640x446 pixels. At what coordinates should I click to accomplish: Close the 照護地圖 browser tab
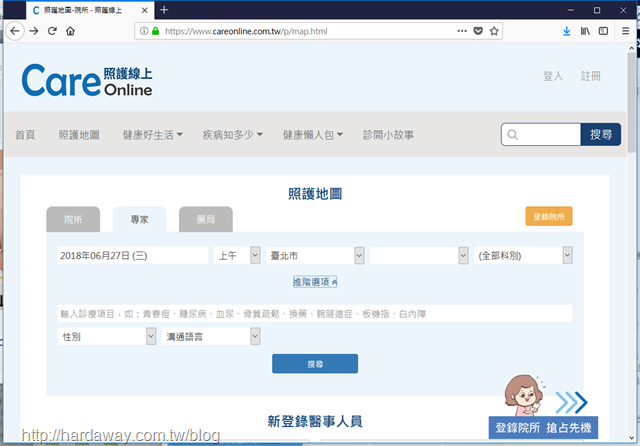tap(144, 10)
